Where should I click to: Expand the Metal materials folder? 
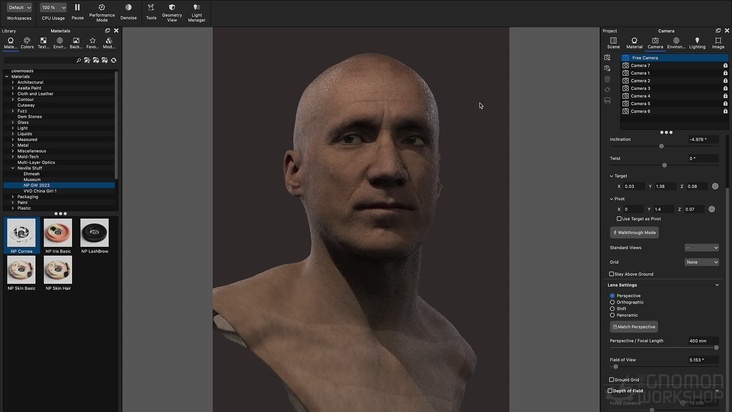coord(13,145)
